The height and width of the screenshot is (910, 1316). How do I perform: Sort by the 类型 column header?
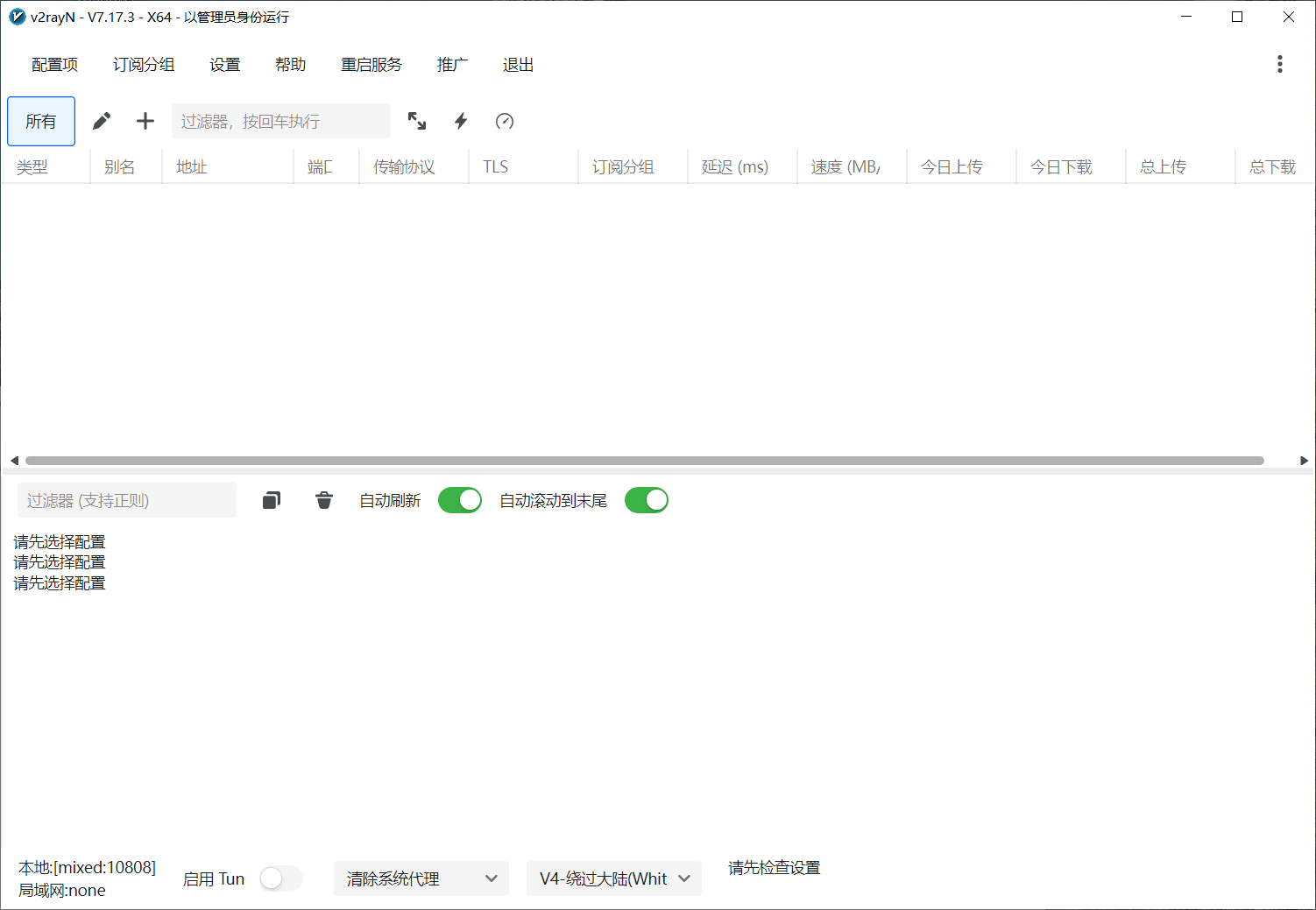tap(46, 166)
